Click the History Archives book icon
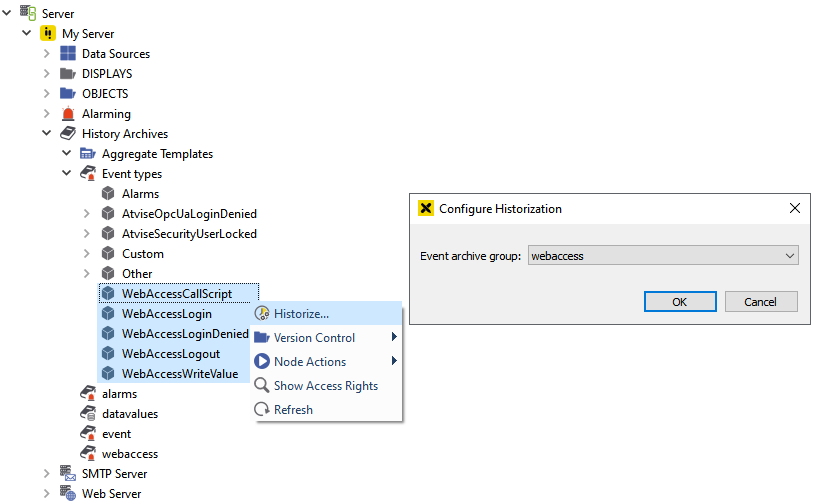Screen dimensions: 819x504 coord(68,133)
